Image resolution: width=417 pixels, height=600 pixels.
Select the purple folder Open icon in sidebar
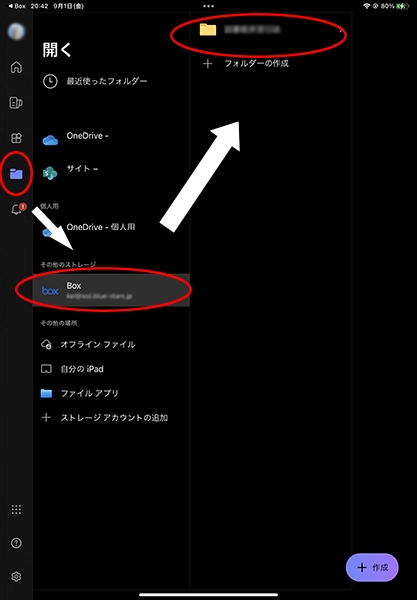[16, 174]
